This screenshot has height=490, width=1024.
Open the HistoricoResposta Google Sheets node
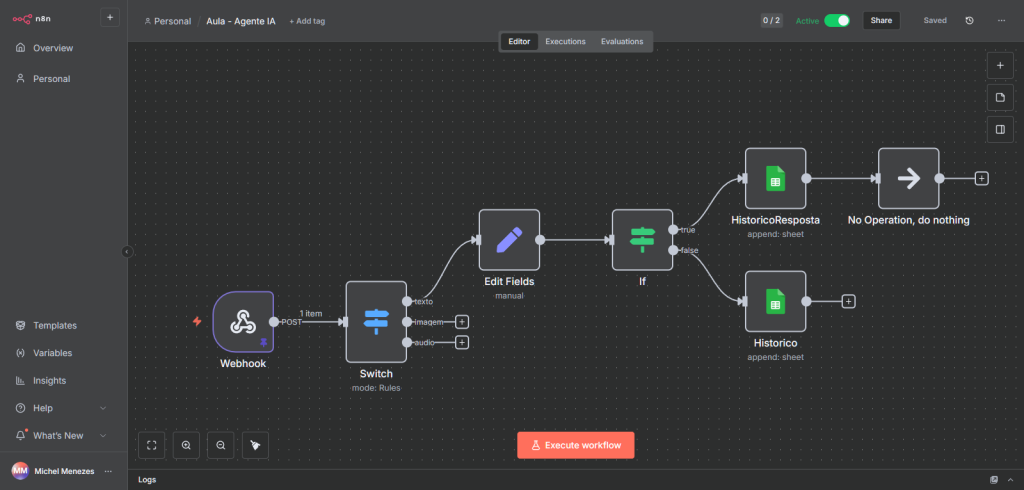775,178
